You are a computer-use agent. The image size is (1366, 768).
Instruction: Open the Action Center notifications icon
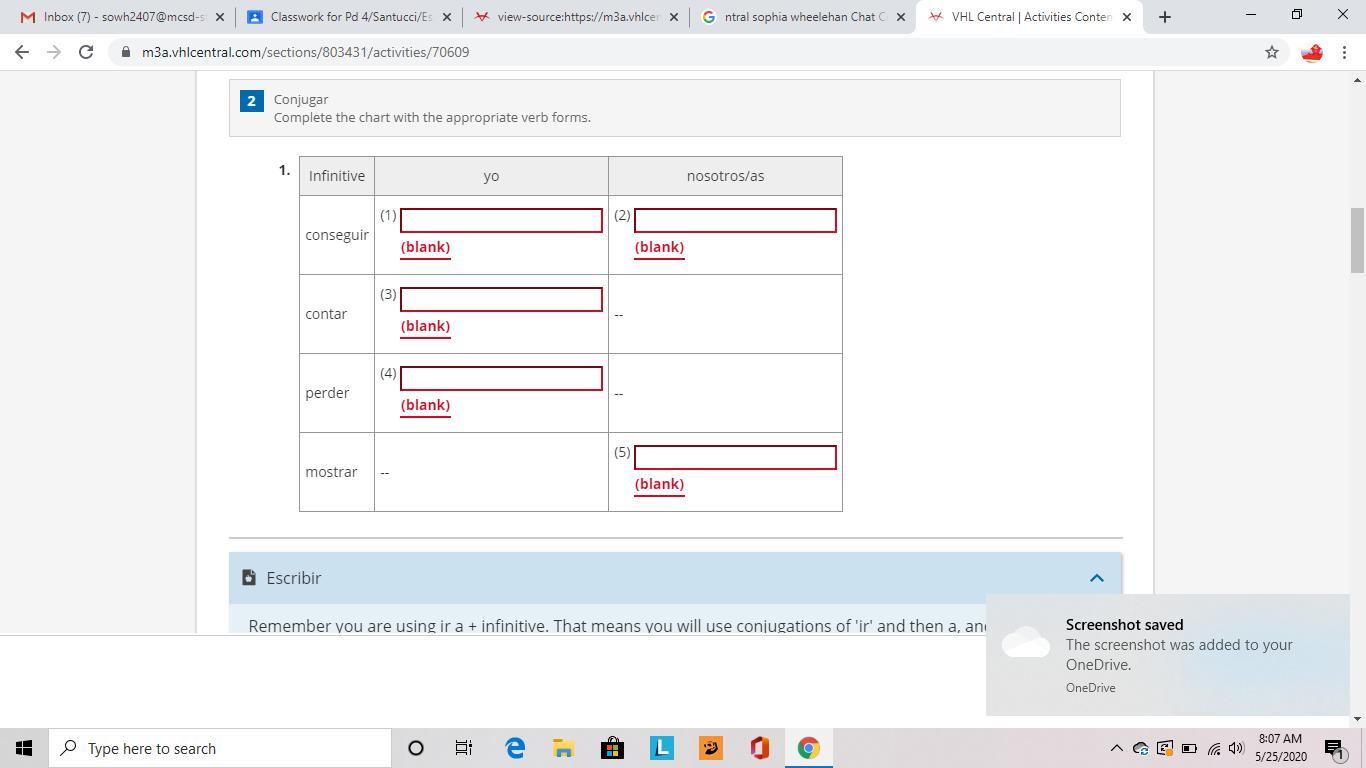[x=1333, y=748]
